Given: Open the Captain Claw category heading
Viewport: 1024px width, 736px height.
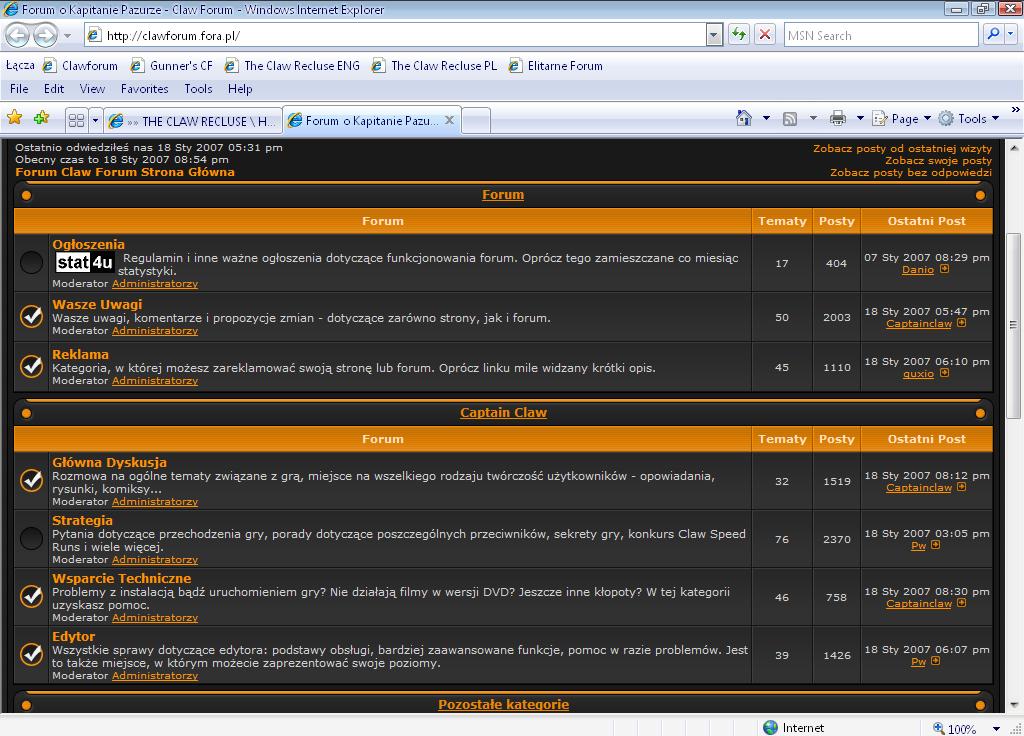Looking at the screenshot, I should (x=503, y=413).
